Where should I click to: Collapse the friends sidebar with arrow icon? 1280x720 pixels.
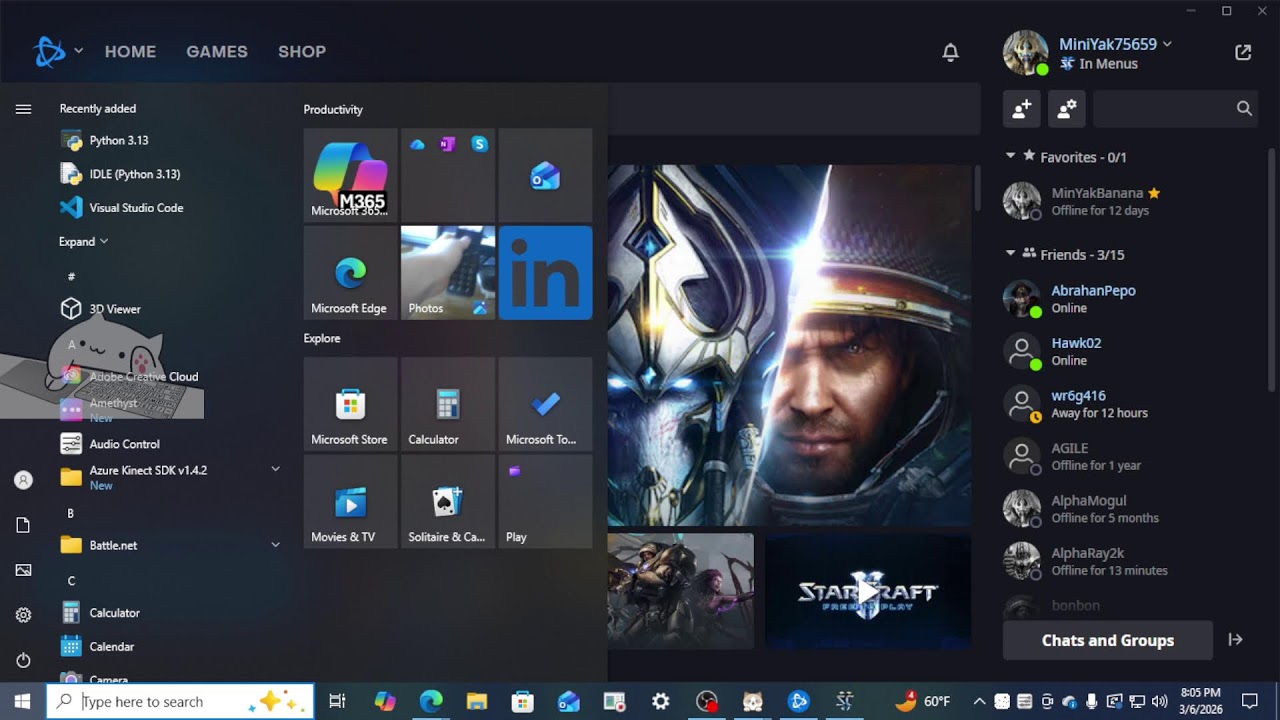pyautogui.click(x=1236, y=640)
